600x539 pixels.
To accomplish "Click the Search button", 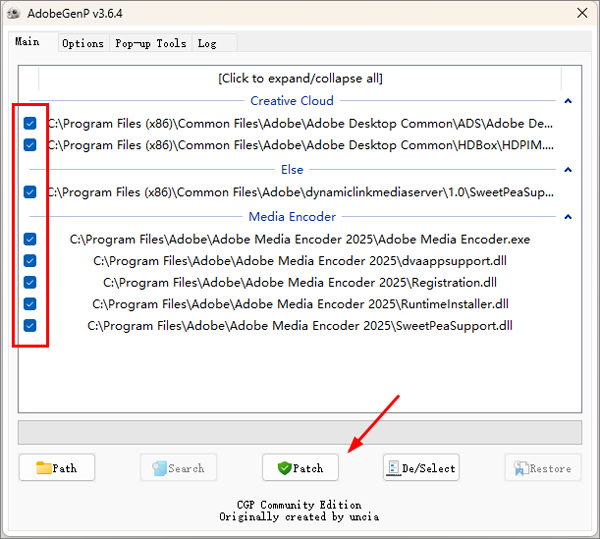I will click(x=178, y=467).
